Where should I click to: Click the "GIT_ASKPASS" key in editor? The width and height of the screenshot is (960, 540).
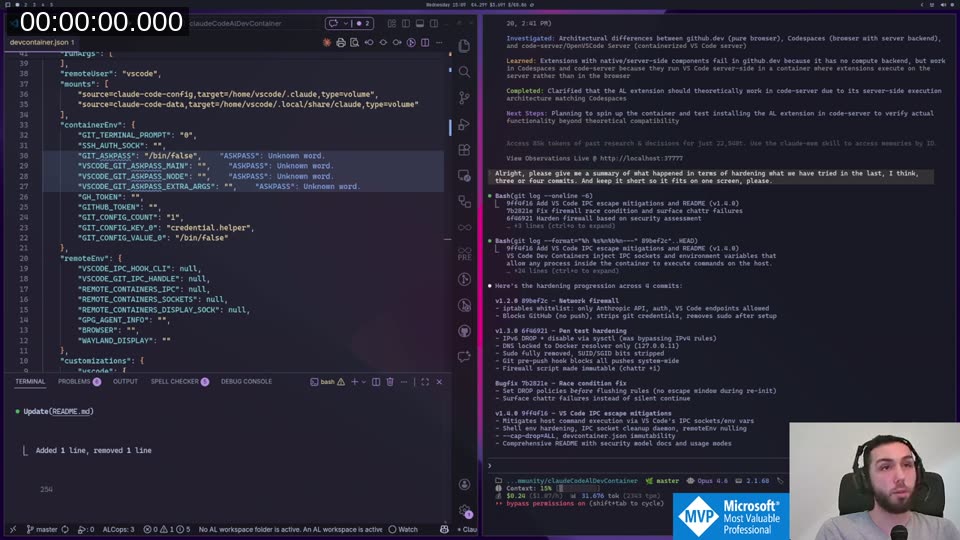(107, 156)
